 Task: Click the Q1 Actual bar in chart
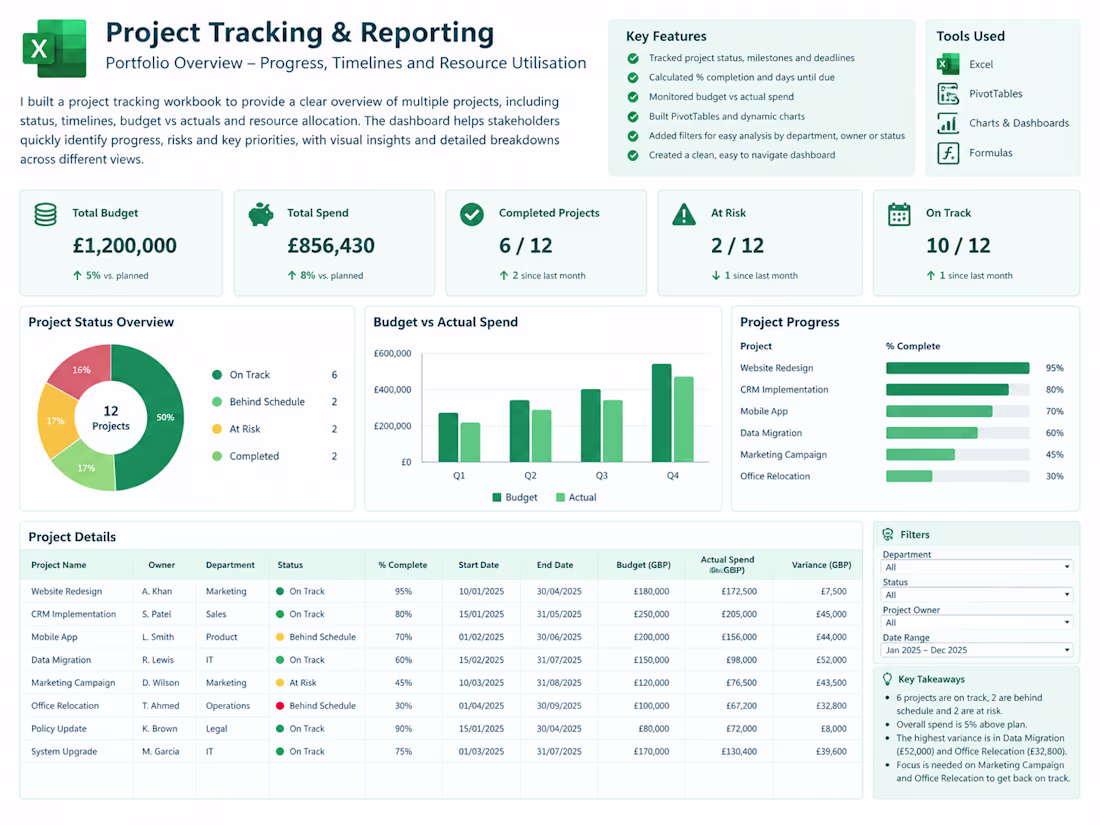[x=470, y=443]
